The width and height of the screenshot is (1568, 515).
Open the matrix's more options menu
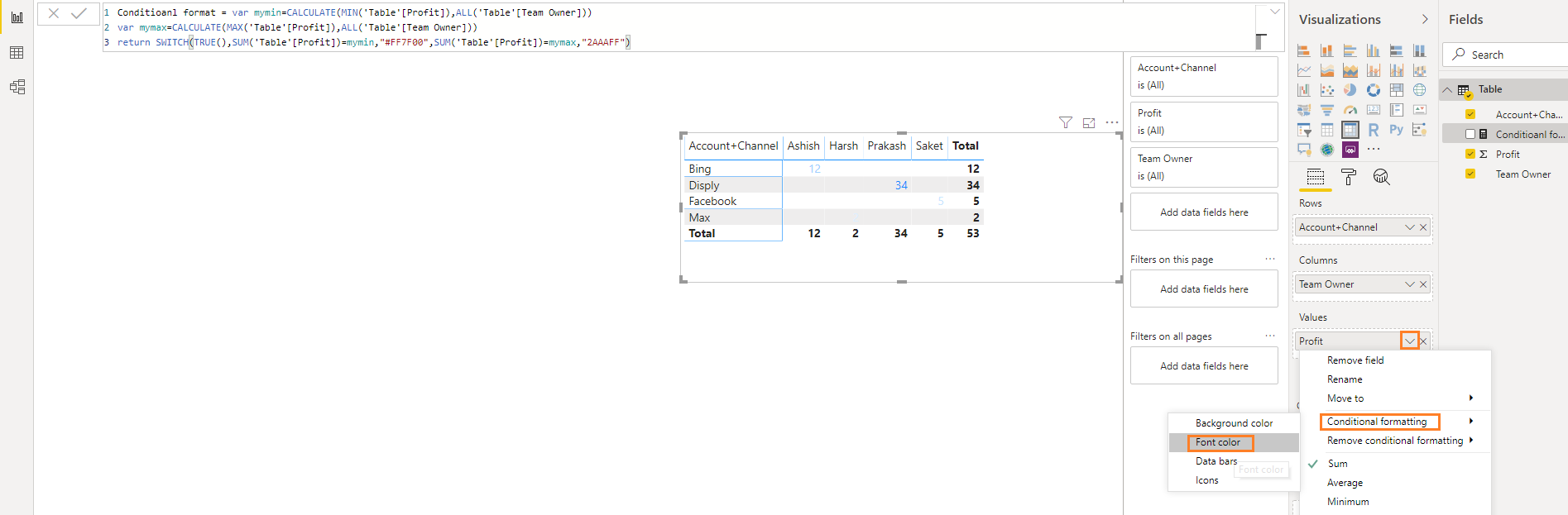(1112, 122)
